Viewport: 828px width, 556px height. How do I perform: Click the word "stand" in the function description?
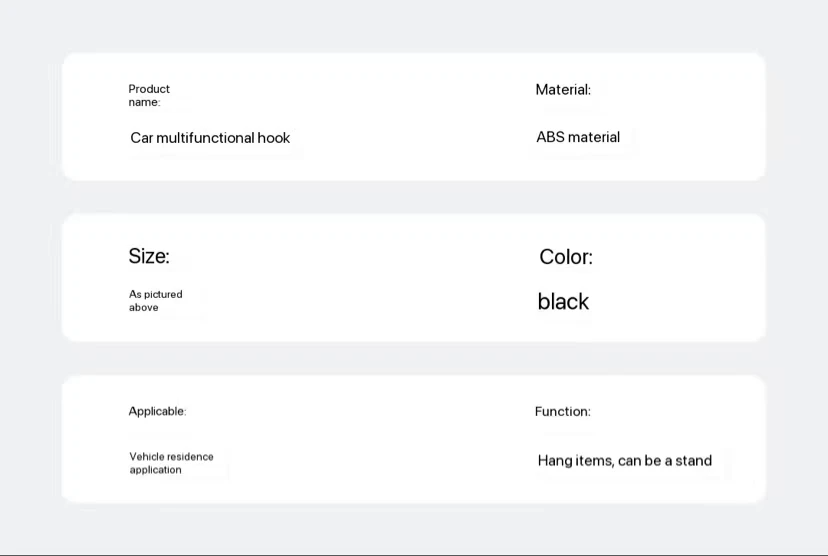click(x=693, y=461)
